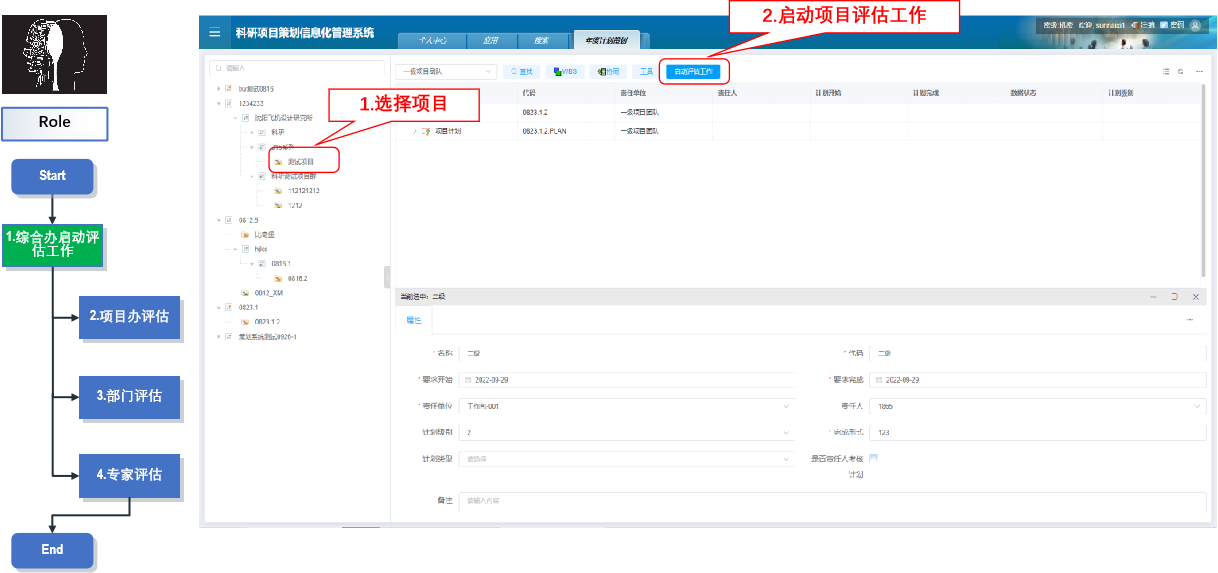Click the refresh icon above table
The width and height of the screenshot is (1218, 573).
click(x=1181, y=72)
